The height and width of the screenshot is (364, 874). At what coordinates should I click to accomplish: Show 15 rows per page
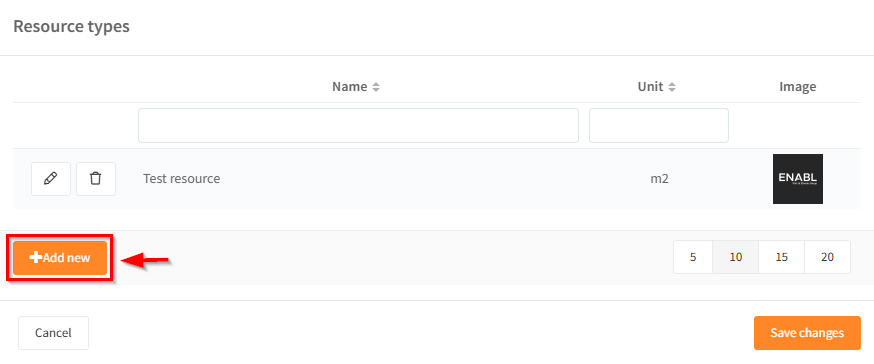tap(781, 257)
